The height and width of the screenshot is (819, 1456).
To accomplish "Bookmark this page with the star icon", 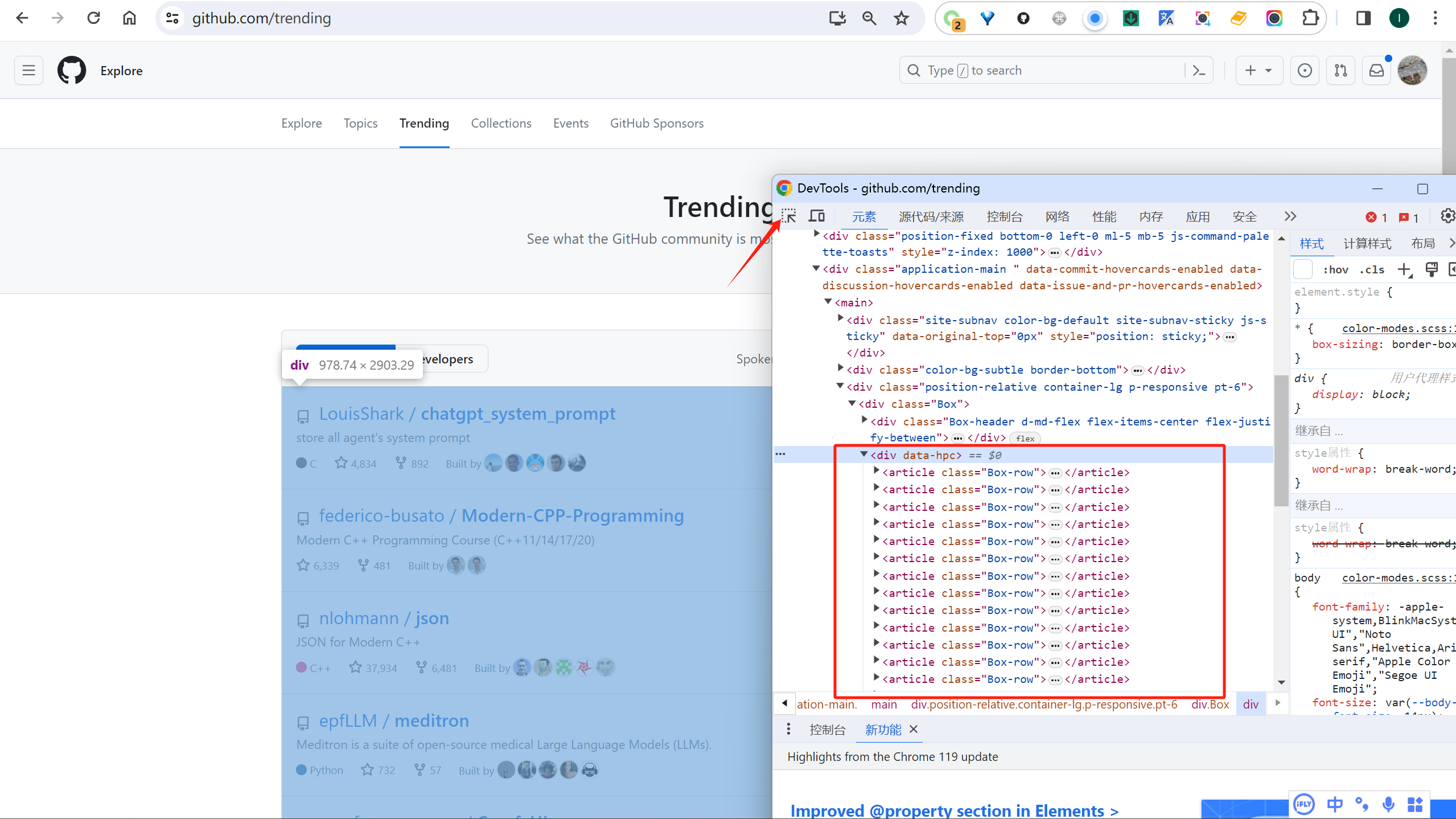I will (x=901, y=18).
